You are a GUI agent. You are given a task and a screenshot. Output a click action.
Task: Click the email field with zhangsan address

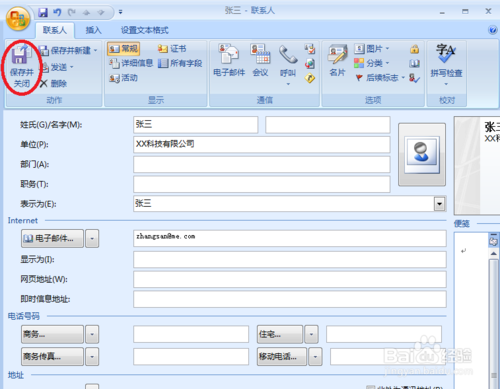click(290, 238)
